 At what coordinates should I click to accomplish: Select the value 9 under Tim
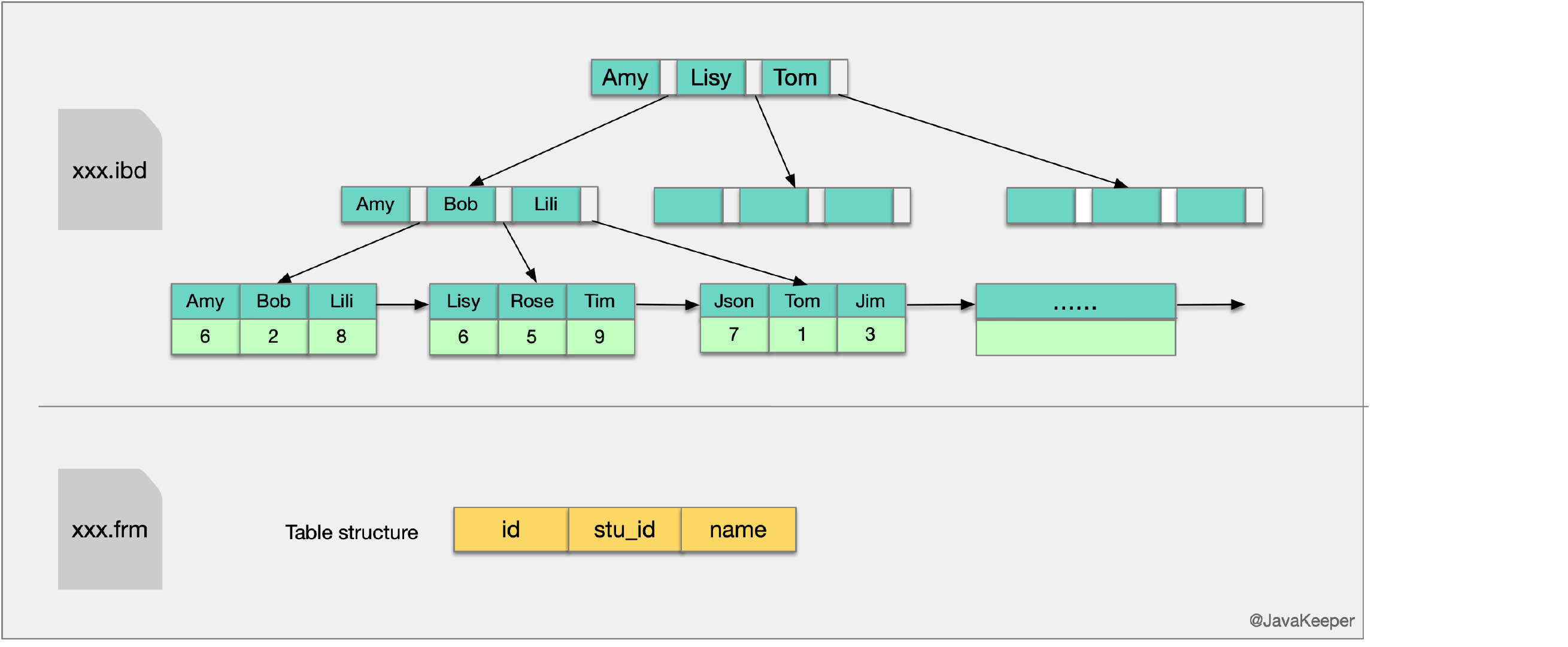[599, 336]
